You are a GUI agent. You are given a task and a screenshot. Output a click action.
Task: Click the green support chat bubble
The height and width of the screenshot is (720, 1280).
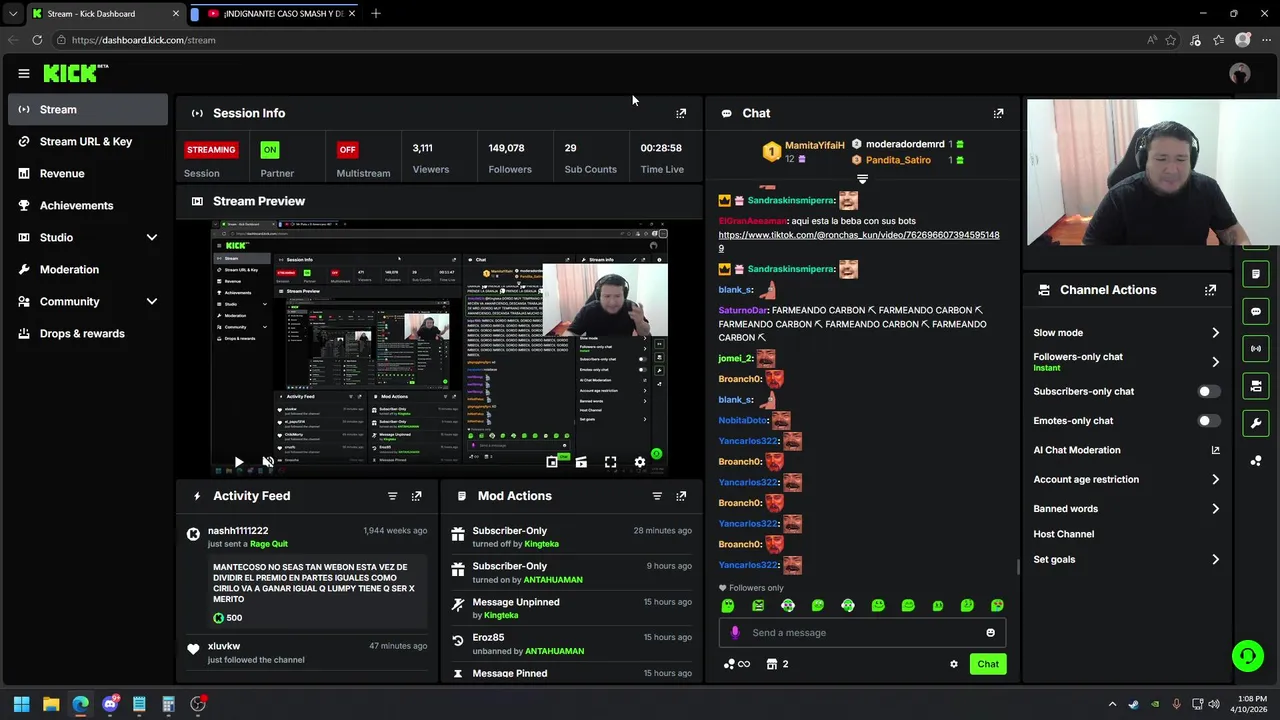1247,656
